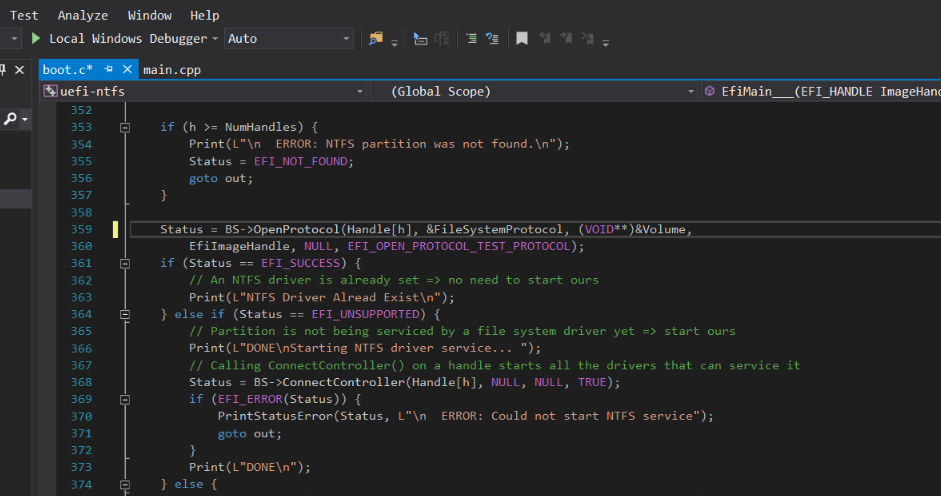Toggle bookmark on current line
The height and width of the screenshot is (496, 941).
tap(522, 39)
